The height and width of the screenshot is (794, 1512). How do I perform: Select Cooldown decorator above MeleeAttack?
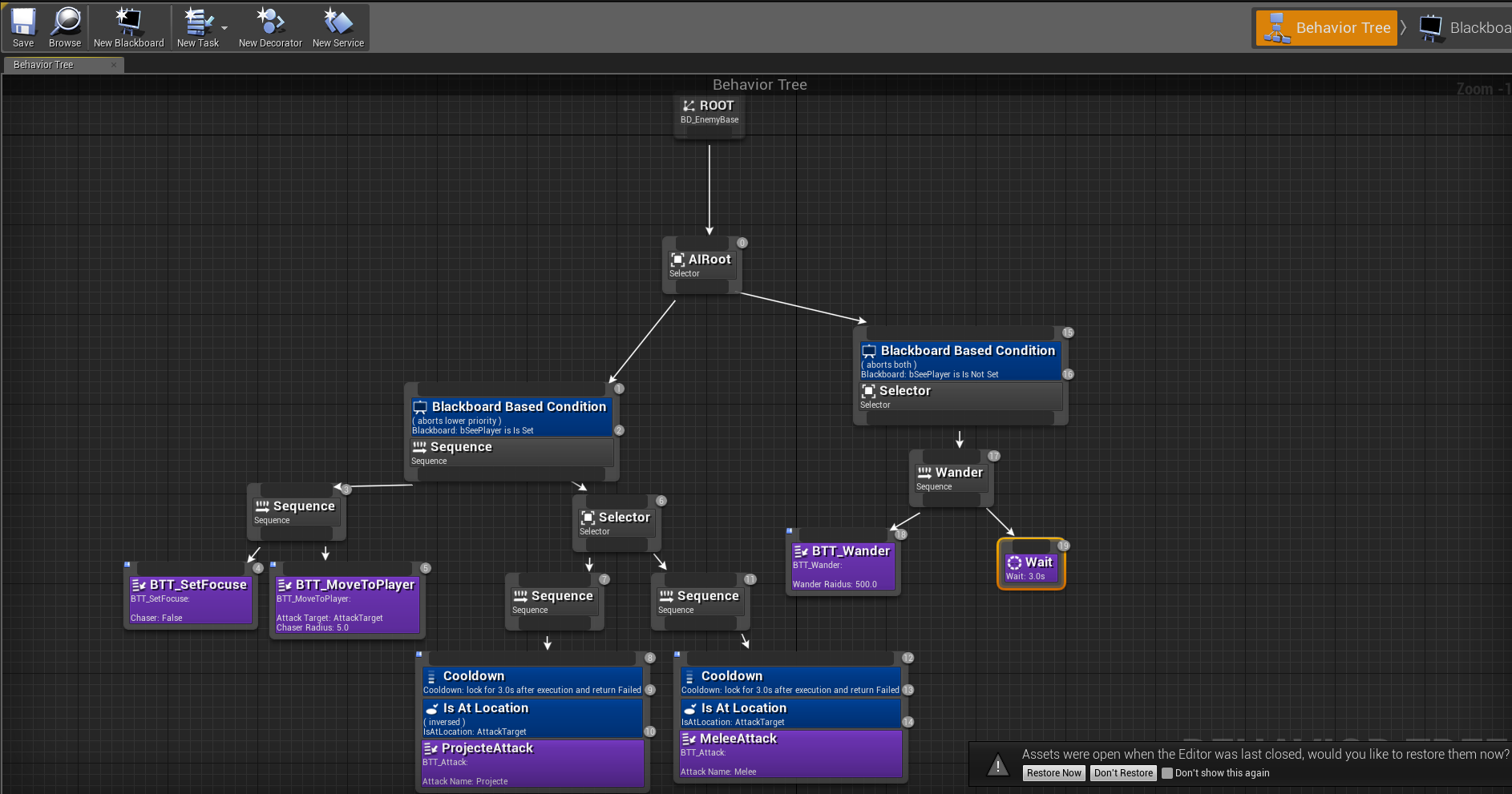tap(791, 682)
